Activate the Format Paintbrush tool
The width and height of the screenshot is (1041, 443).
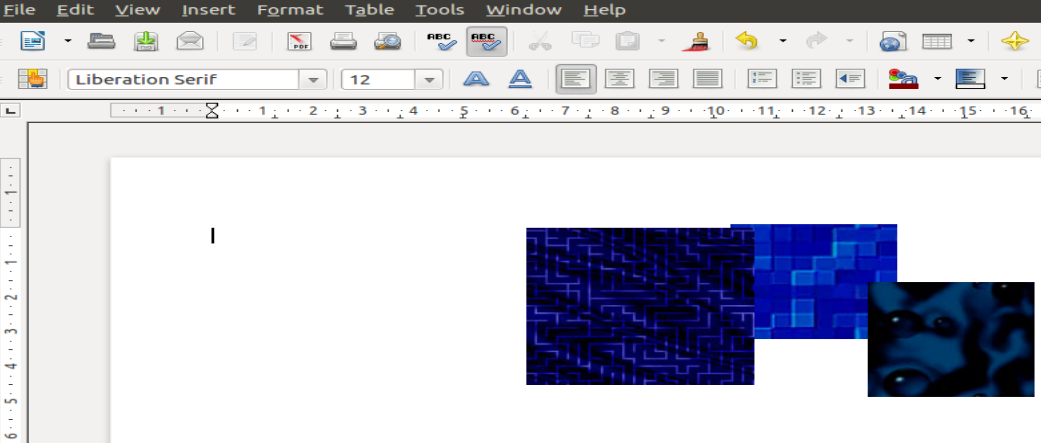696,41
